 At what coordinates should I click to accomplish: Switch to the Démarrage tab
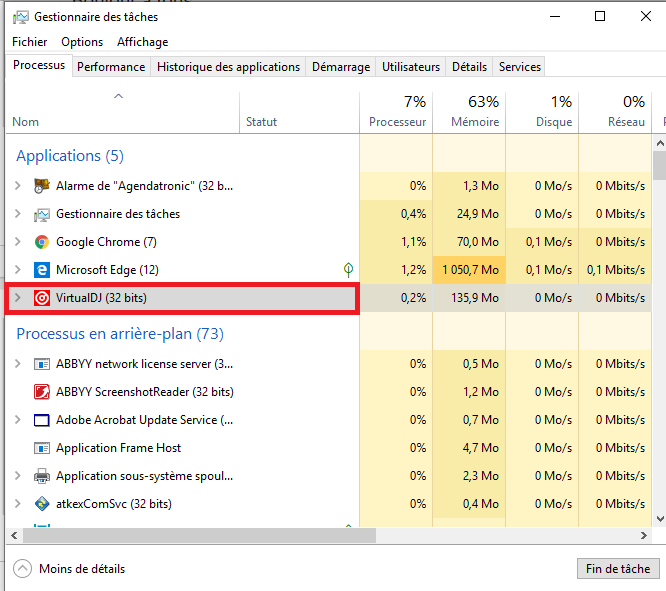click(341, 67)
